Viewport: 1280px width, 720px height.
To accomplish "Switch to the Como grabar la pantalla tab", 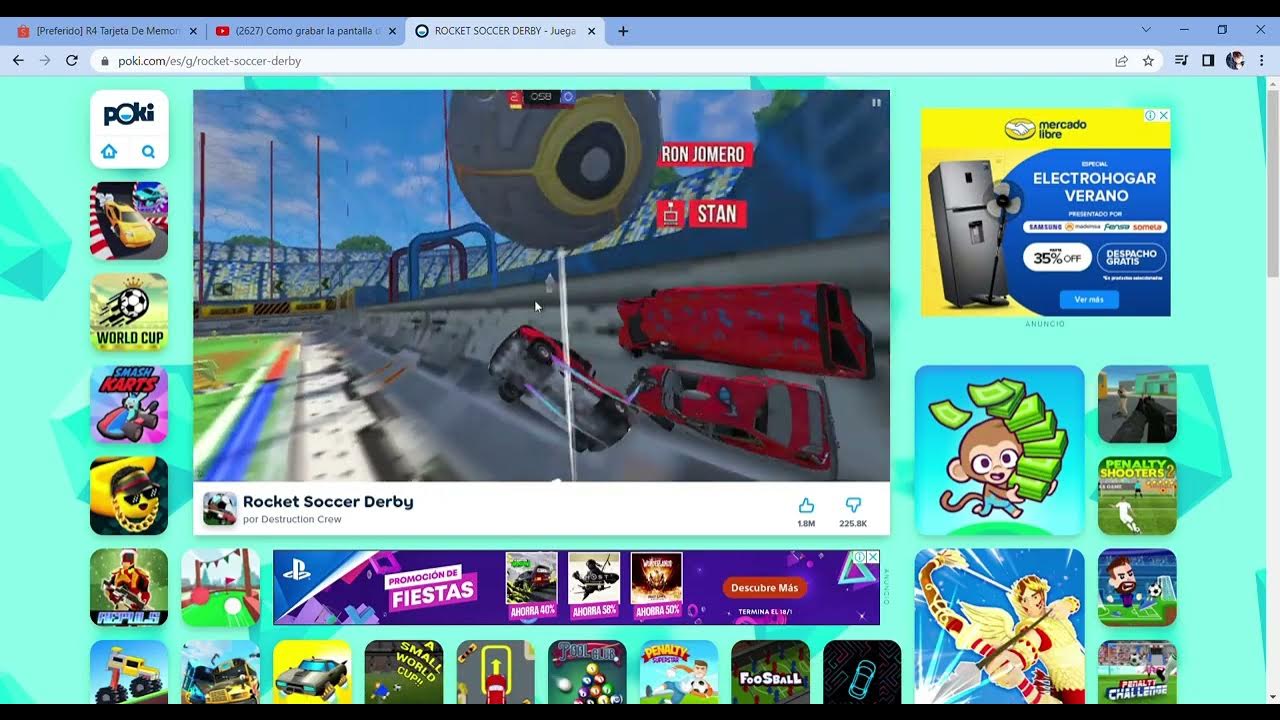I will coord(306,31).
